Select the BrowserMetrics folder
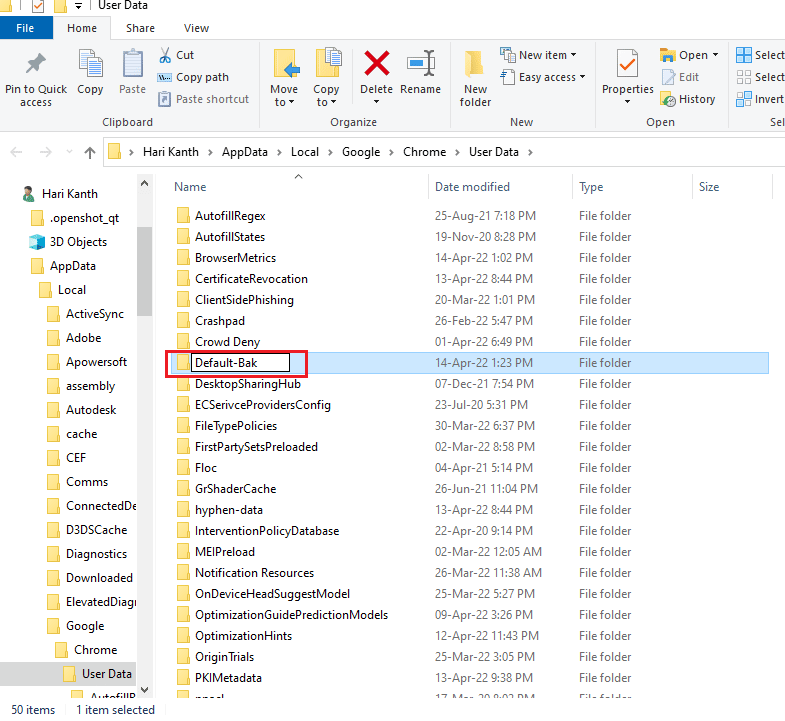The width and height of the screenshot is (785, 721). click(x=235, y=258)
